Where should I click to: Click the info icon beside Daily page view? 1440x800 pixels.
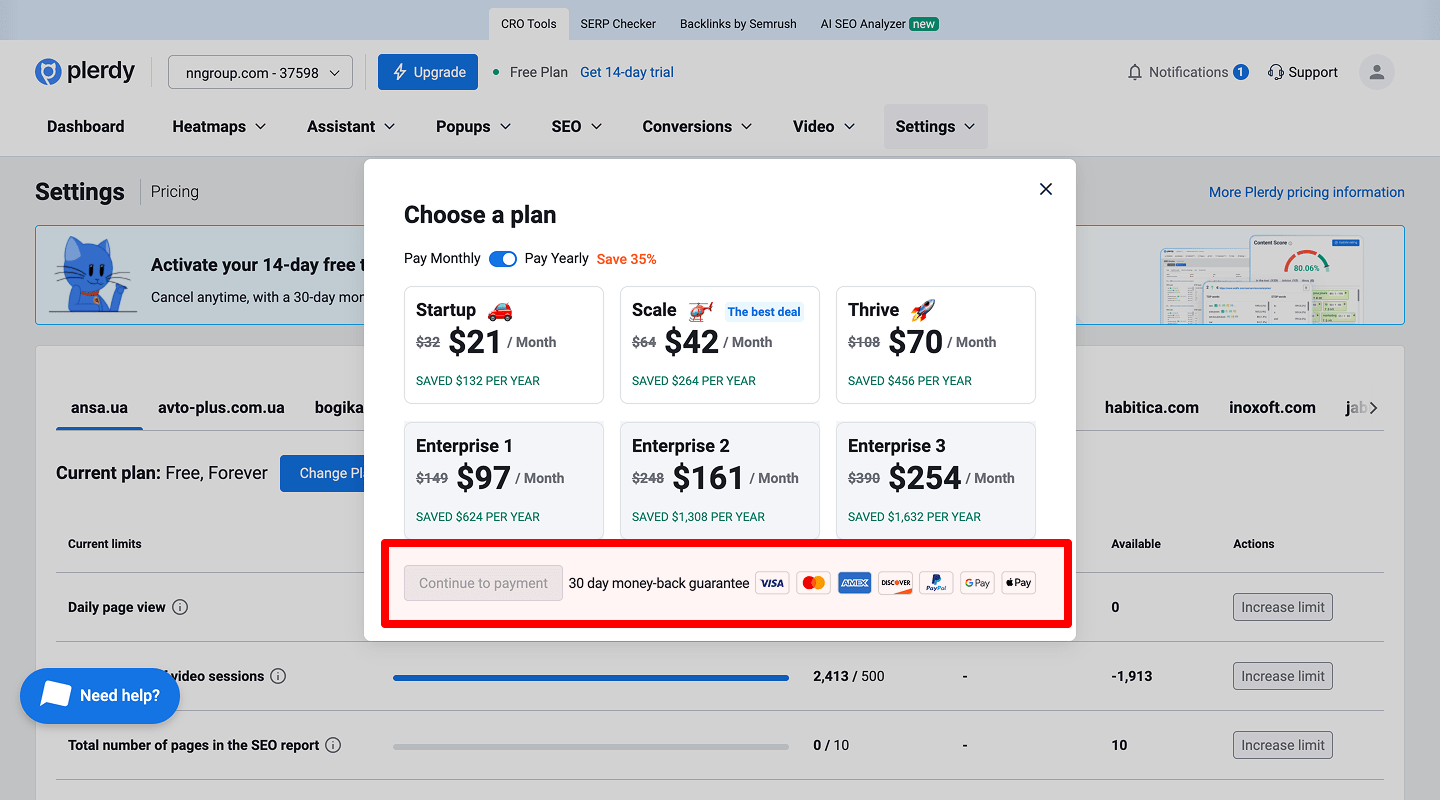click(x=179, y=606)
